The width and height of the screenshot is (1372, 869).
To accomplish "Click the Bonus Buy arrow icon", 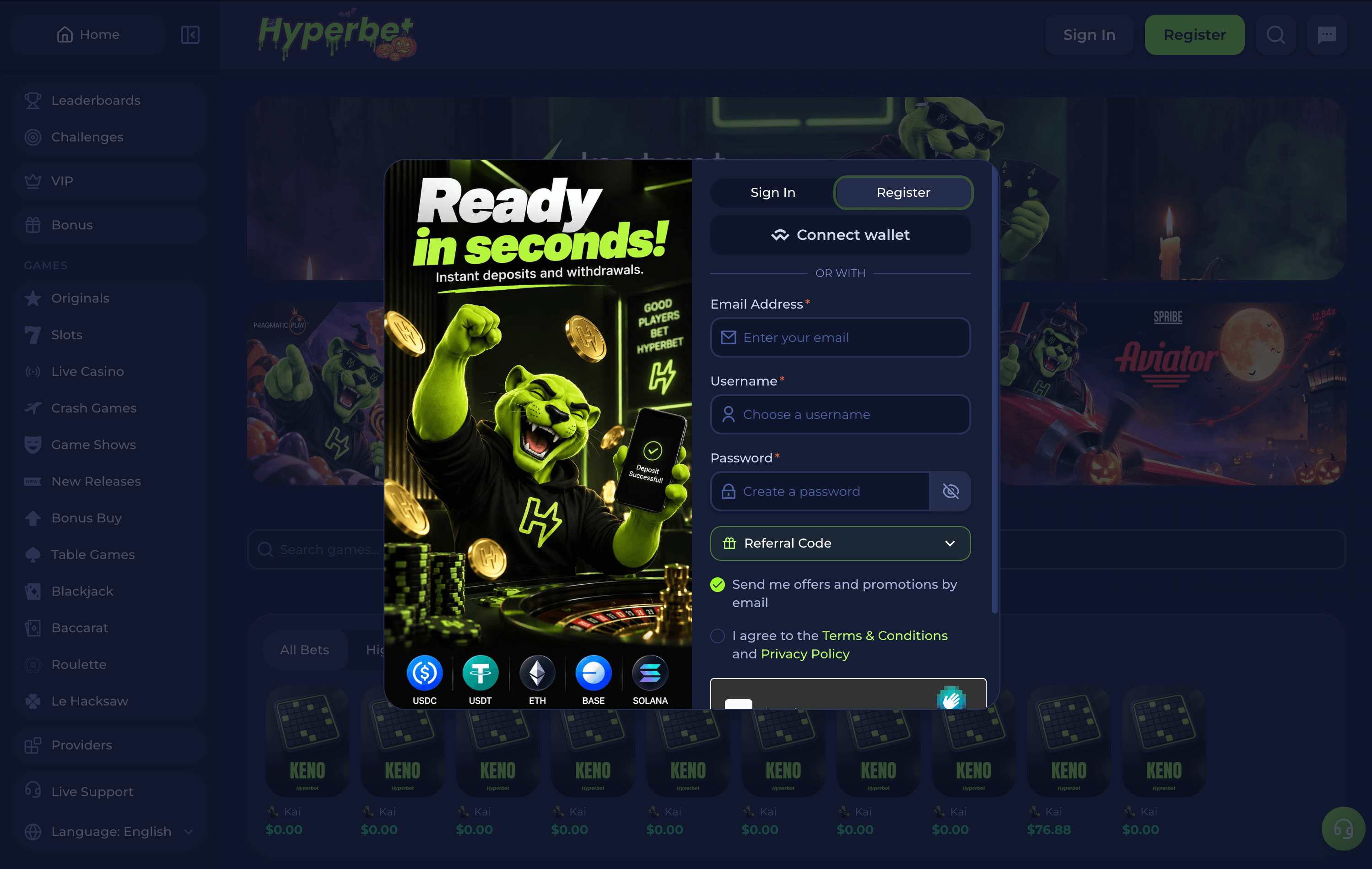I will 33,518.
